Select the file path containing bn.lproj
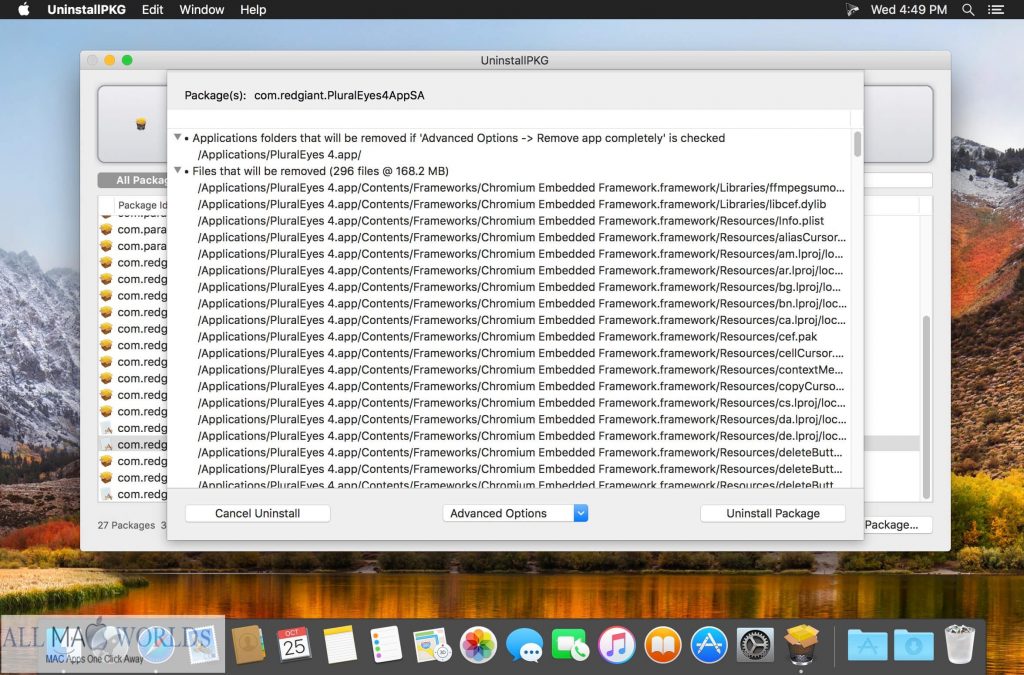This screenshot has width=1024, height=675. 522,304
